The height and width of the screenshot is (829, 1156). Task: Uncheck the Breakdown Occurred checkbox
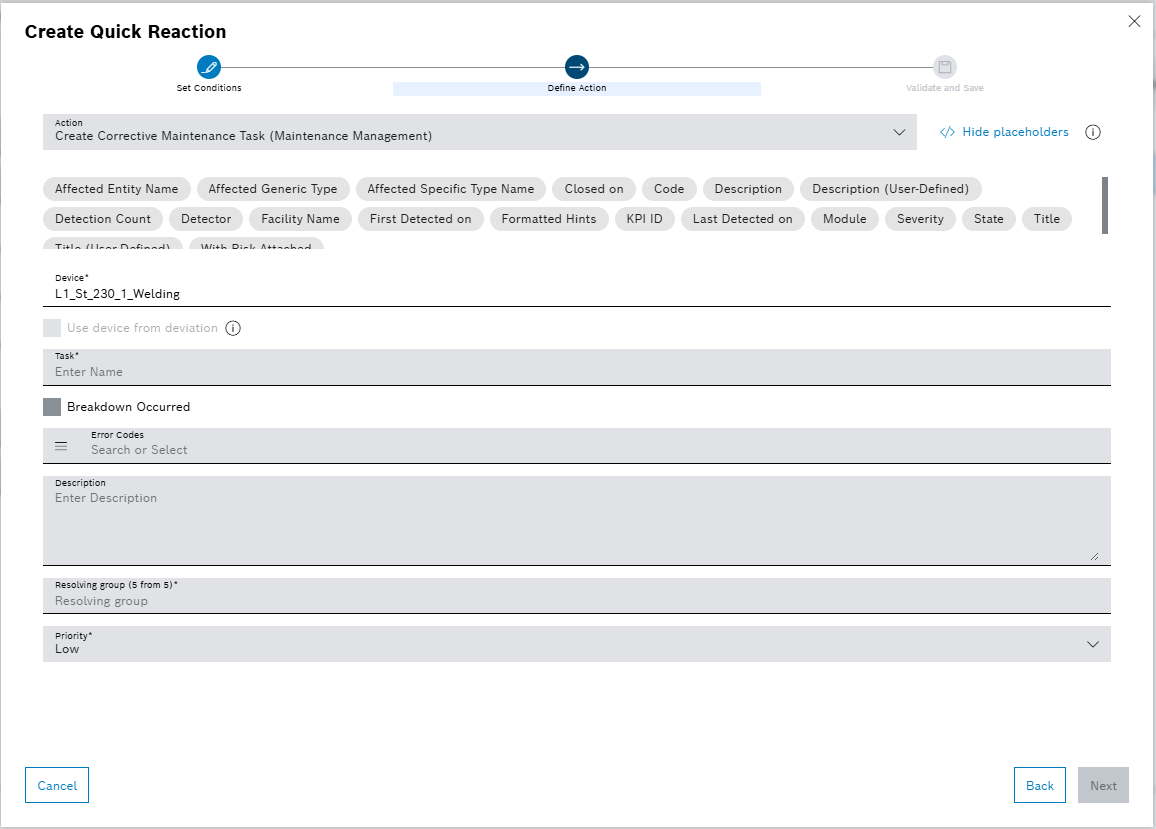tap(52, 406)
